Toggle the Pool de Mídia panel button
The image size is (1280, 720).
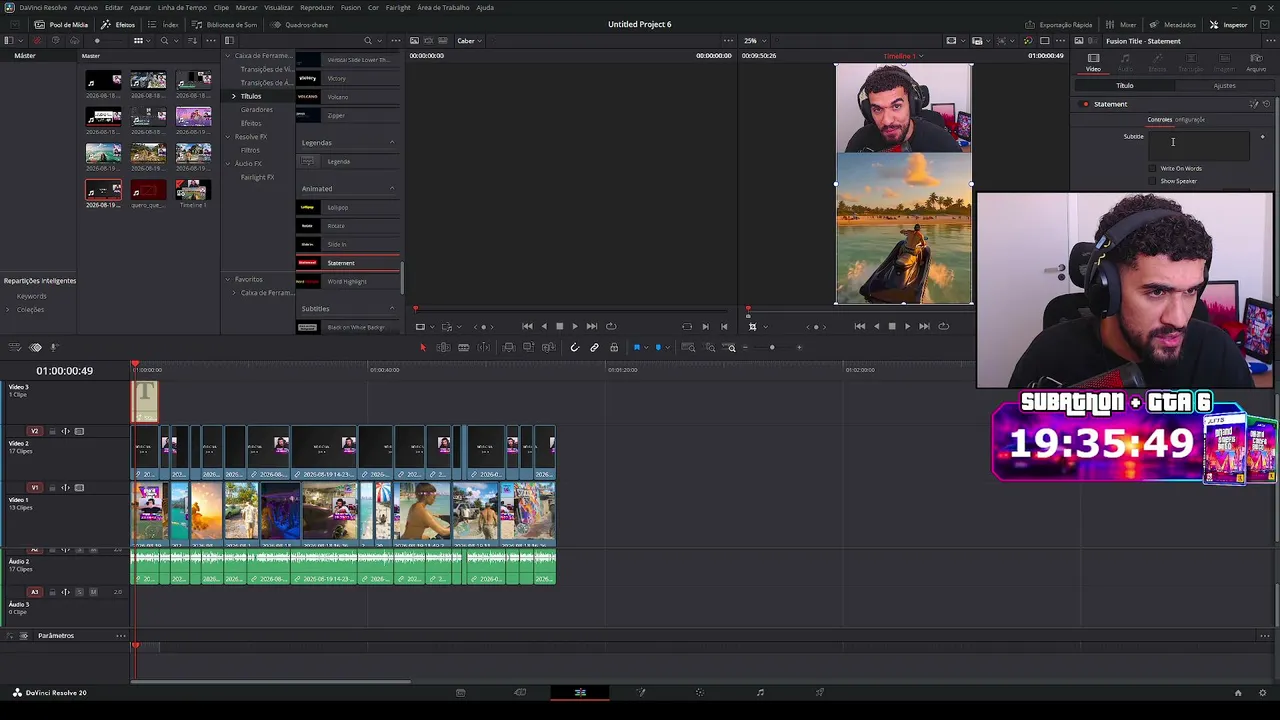coord(61,24)
